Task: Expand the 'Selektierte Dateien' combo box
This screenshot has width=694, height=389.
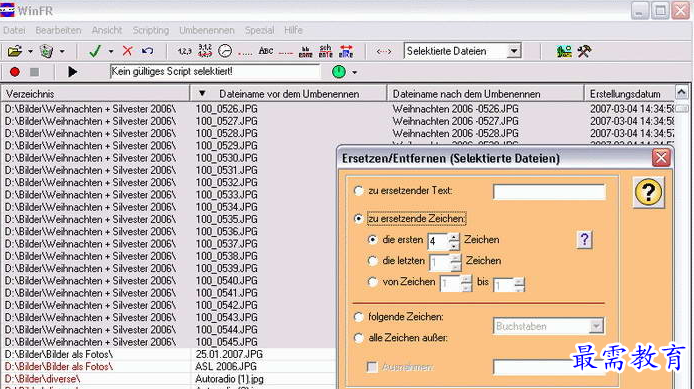Action: [x=513, y=51]
